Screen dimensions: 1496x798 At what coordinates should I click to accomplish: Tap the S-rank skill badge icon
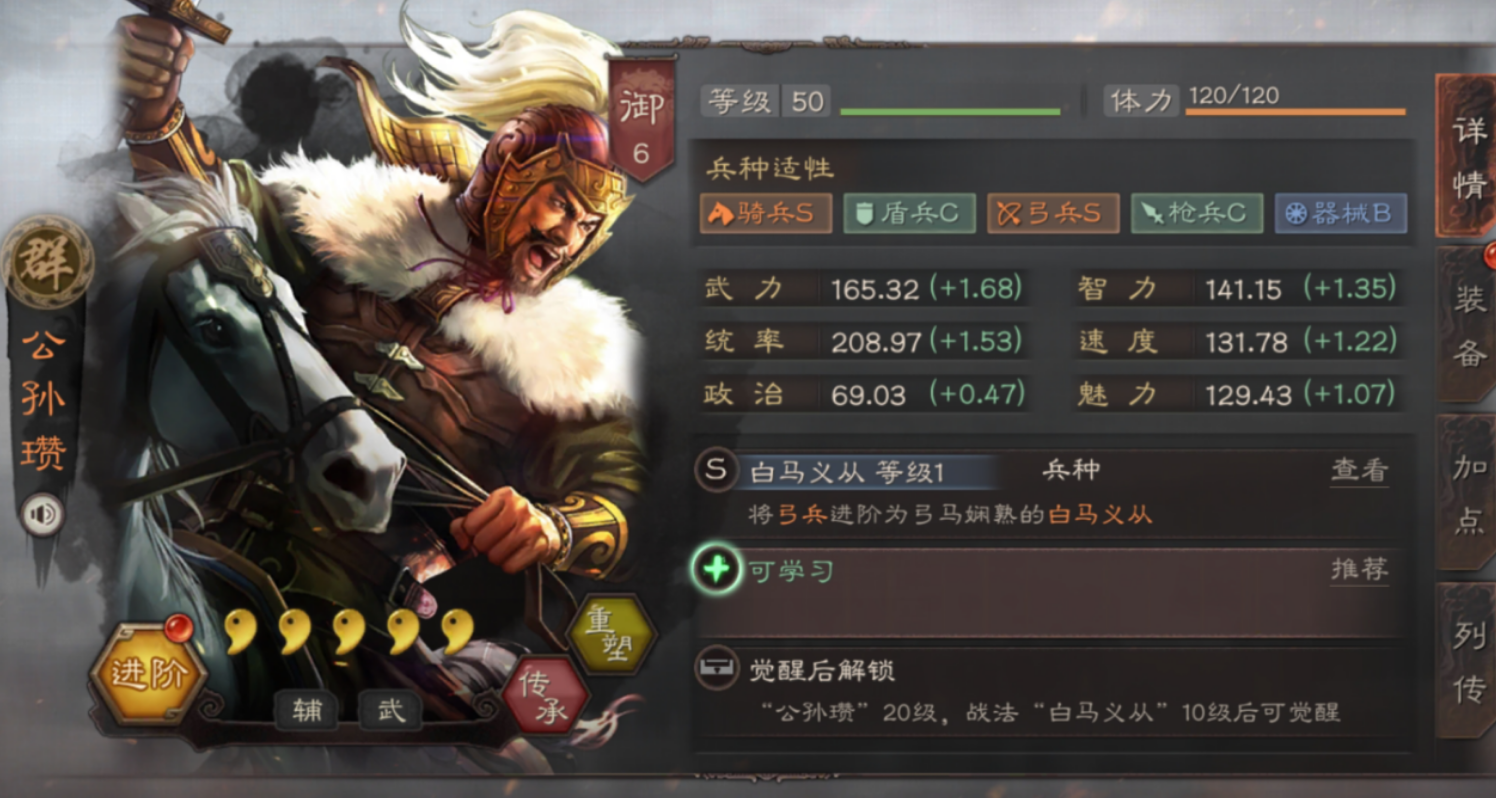(716, 470)
